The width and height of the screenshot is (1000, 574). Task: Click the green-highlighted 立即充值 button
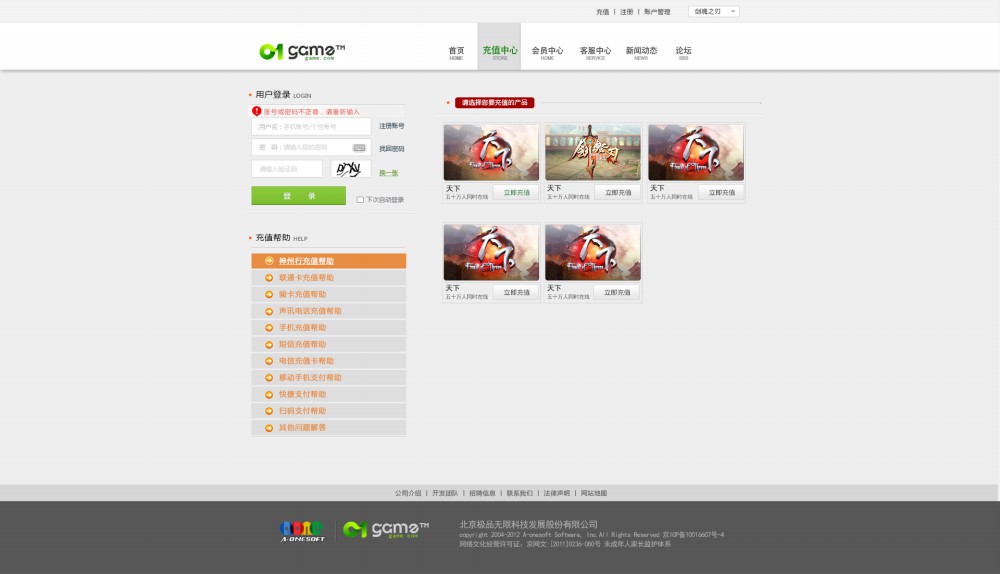(517, 192)
